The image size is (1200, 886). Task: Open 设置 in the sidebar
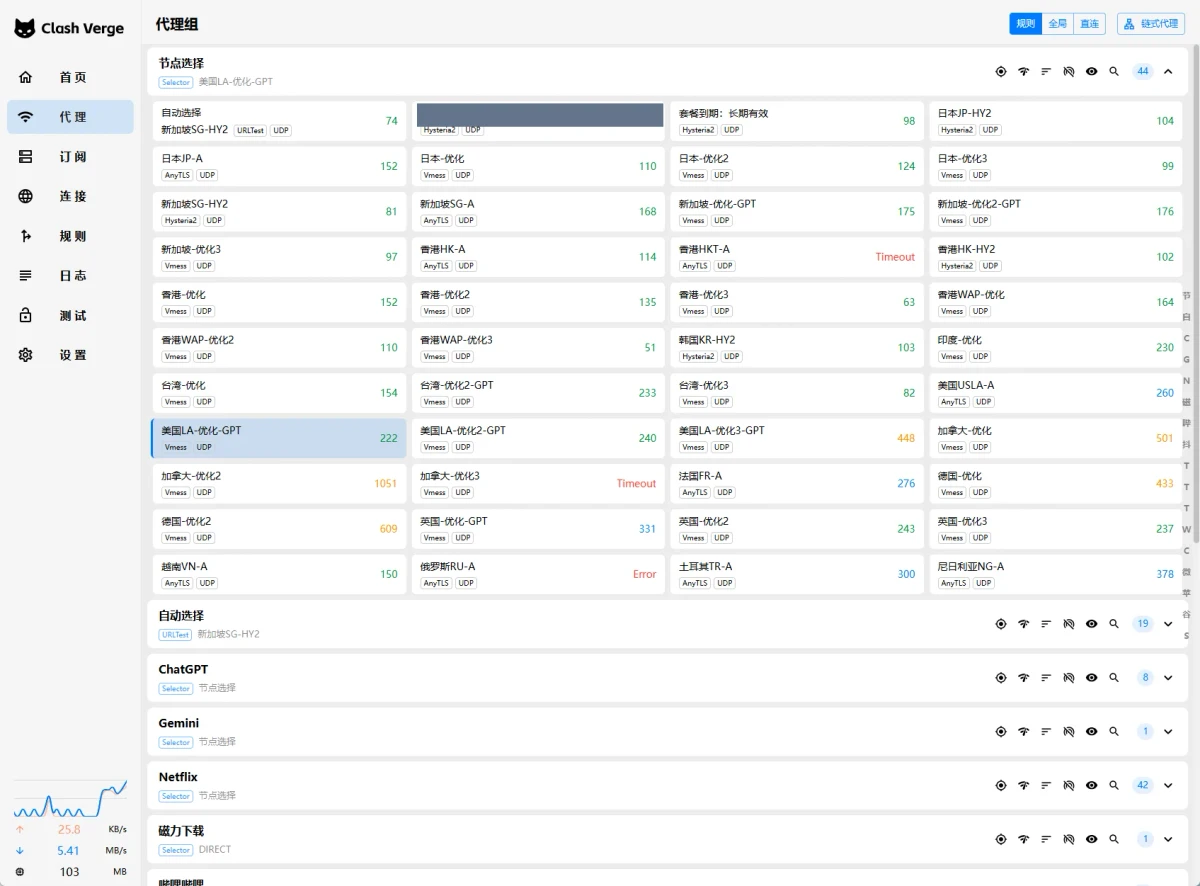tap(70, 355)
